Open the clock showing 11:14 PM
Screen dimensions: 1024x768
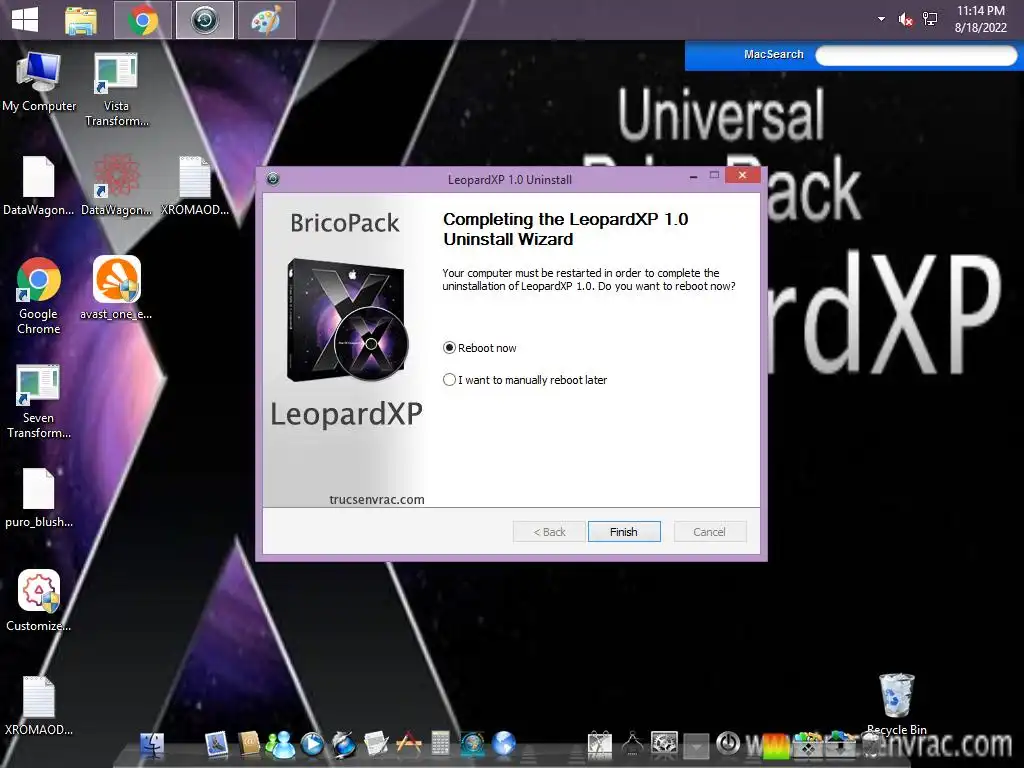(x=980, y=20)
